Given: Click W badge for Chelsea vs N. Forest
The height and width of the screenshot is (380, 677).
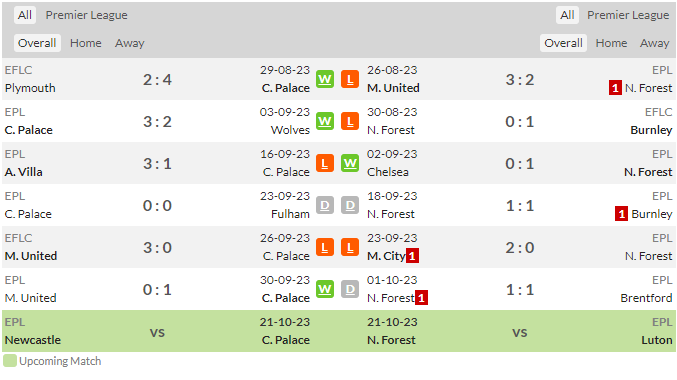Looking at the screenshot, I should point(350,163).
